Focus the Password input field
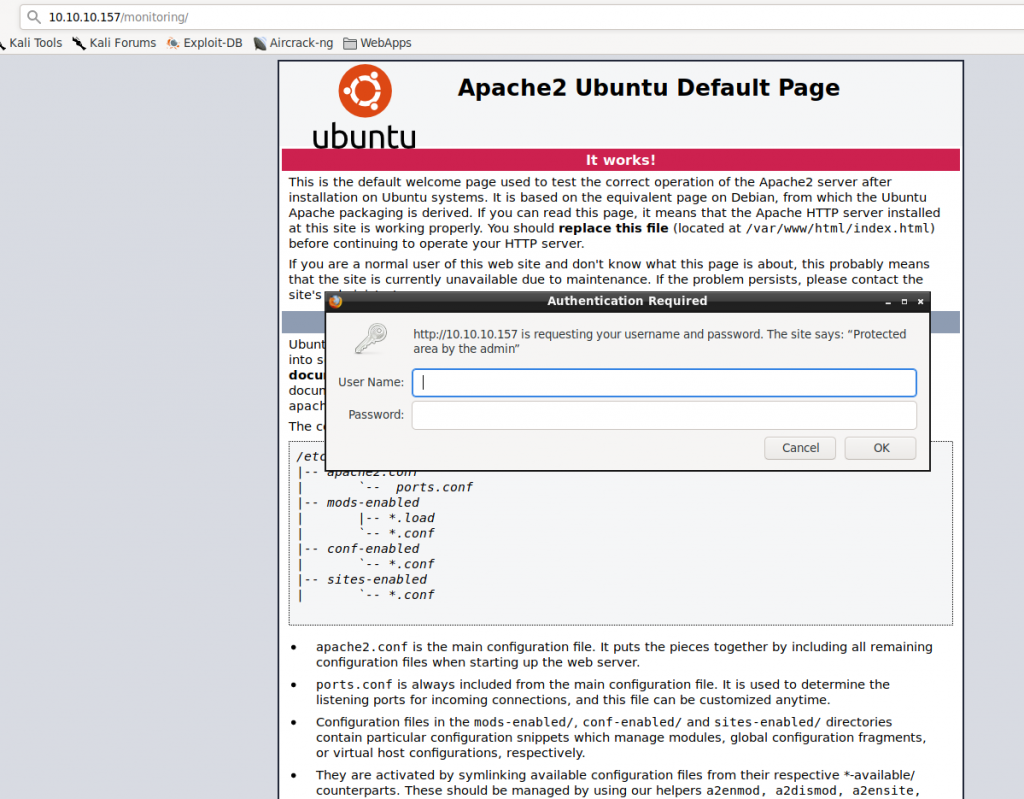 pos(664,415)
